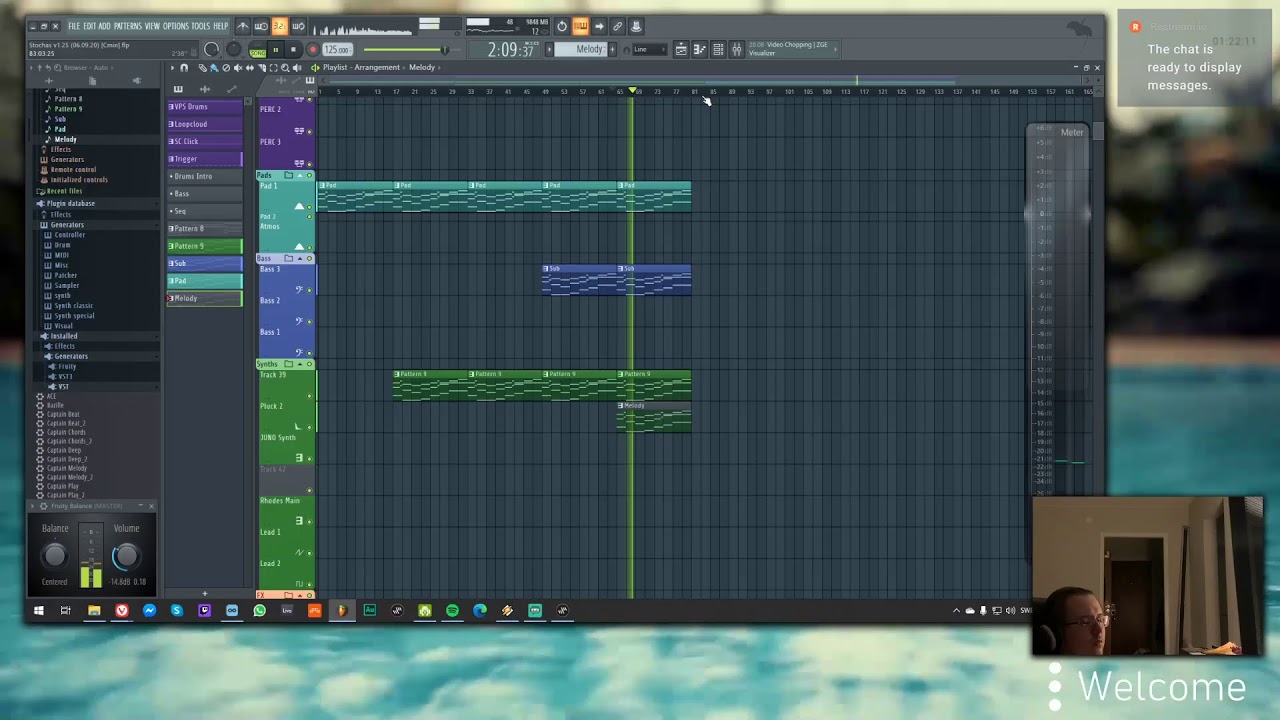Viewport: 1280px width, 720px height.
Task: Select the Delete tool in playlist toolbar
Action: (226, 68)
